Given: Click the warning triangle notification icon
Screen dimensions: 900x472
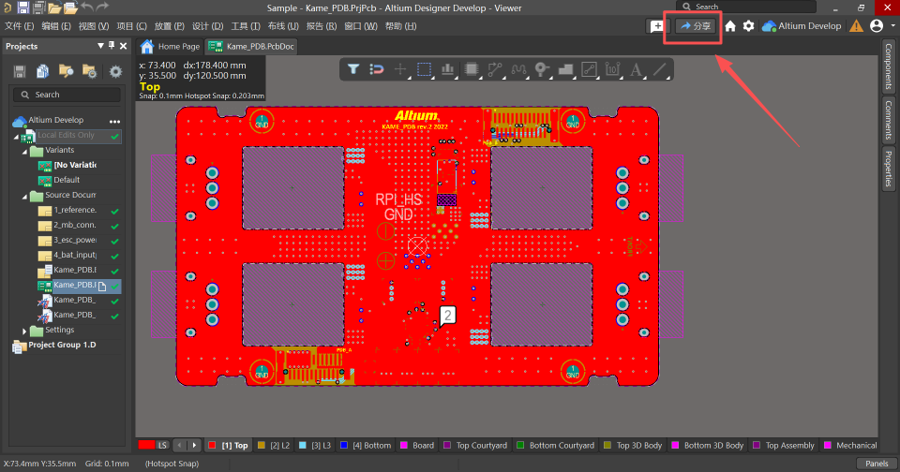Looking at the screenshot, I should [x=856, y=26].
